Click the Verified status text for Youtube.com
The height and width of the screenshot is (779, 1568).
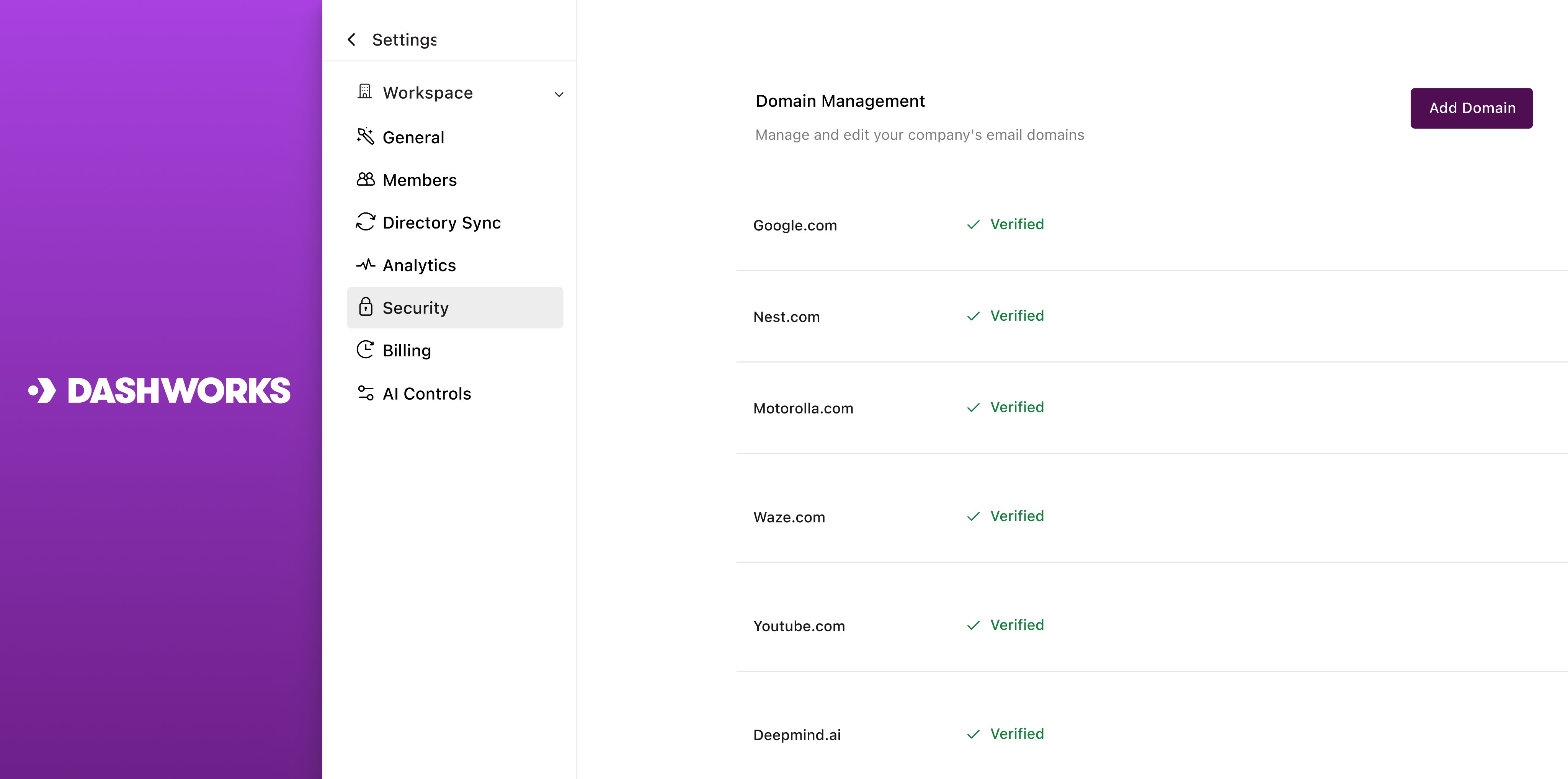point(1016,625)
